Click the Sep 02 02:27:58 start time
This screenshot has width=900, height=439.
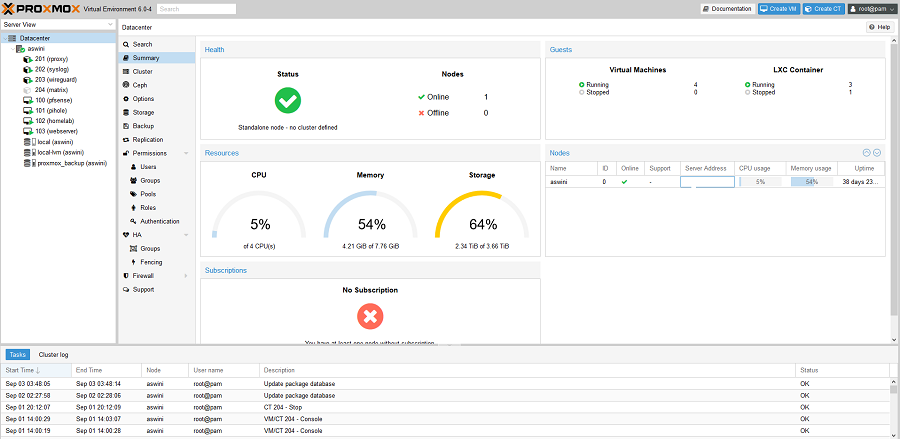[28, 396]
